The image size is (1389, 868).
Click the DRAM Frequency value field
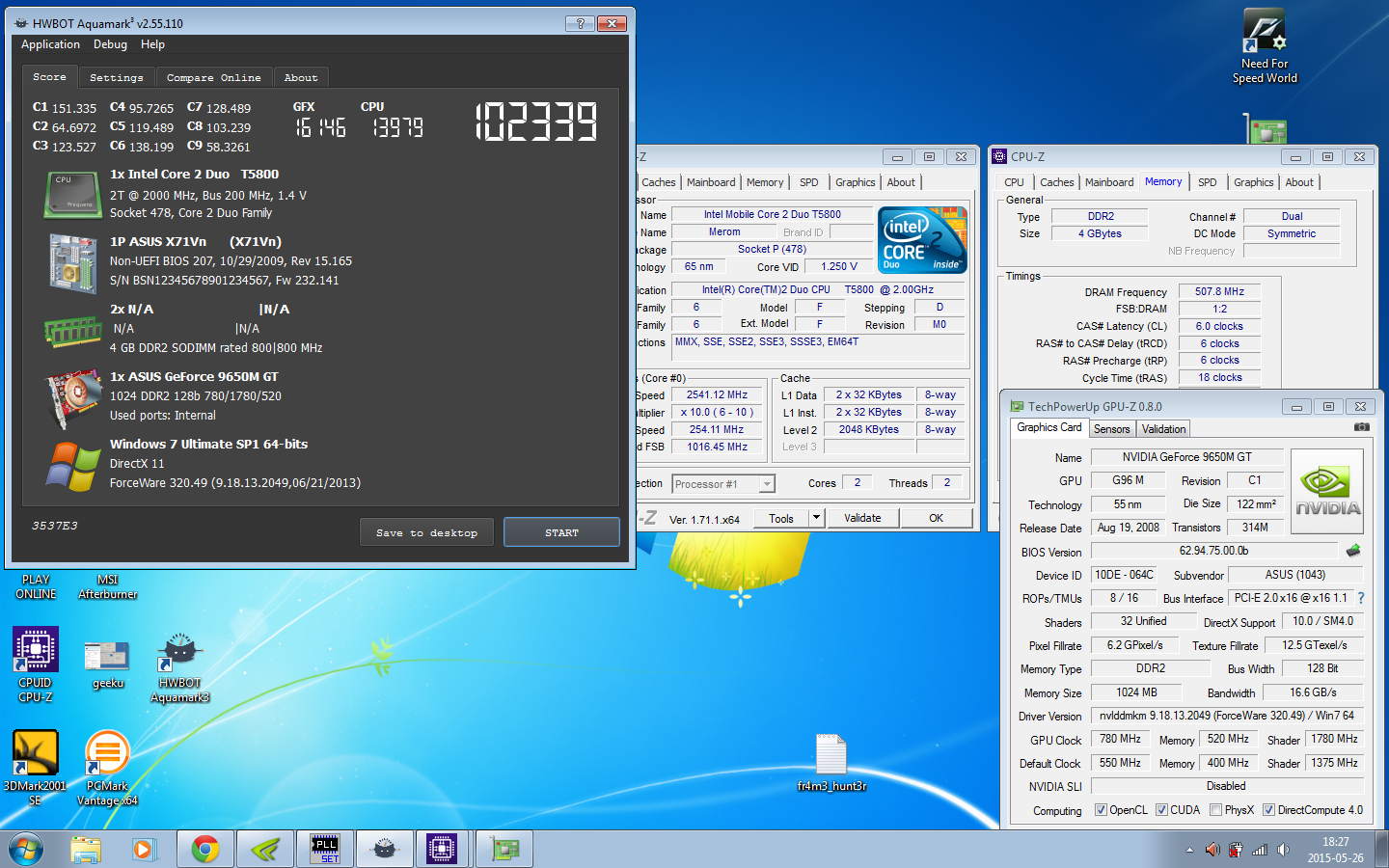click(1219, 291)
